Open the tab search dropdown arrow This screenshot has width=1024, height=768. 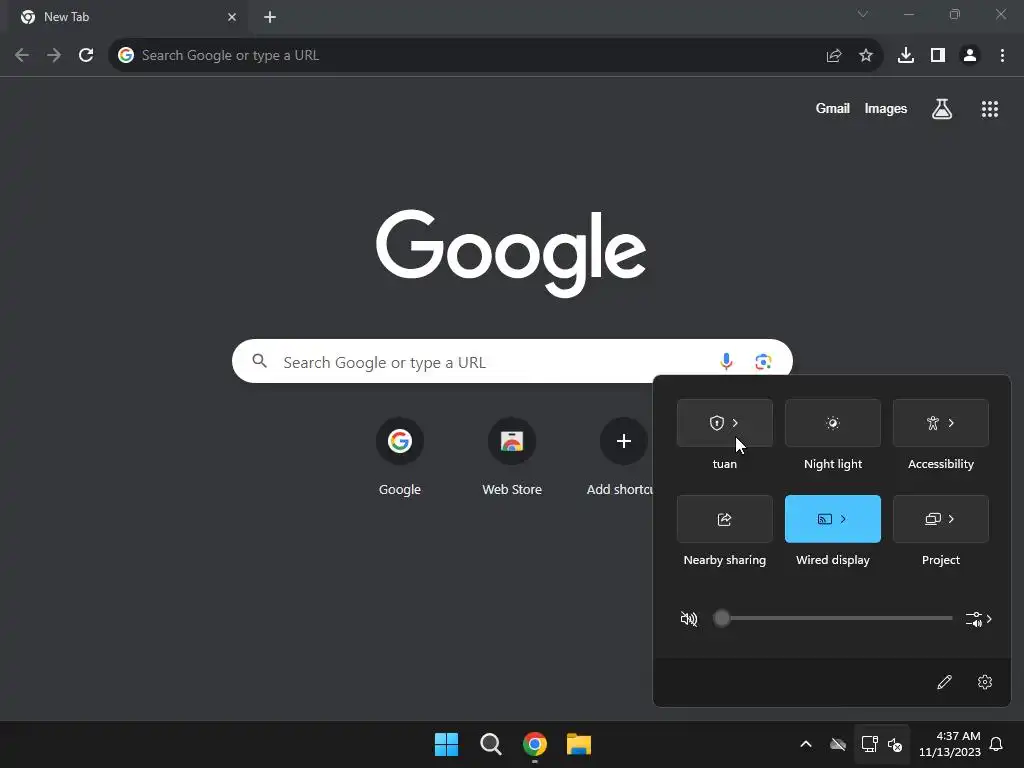[863, 14]
